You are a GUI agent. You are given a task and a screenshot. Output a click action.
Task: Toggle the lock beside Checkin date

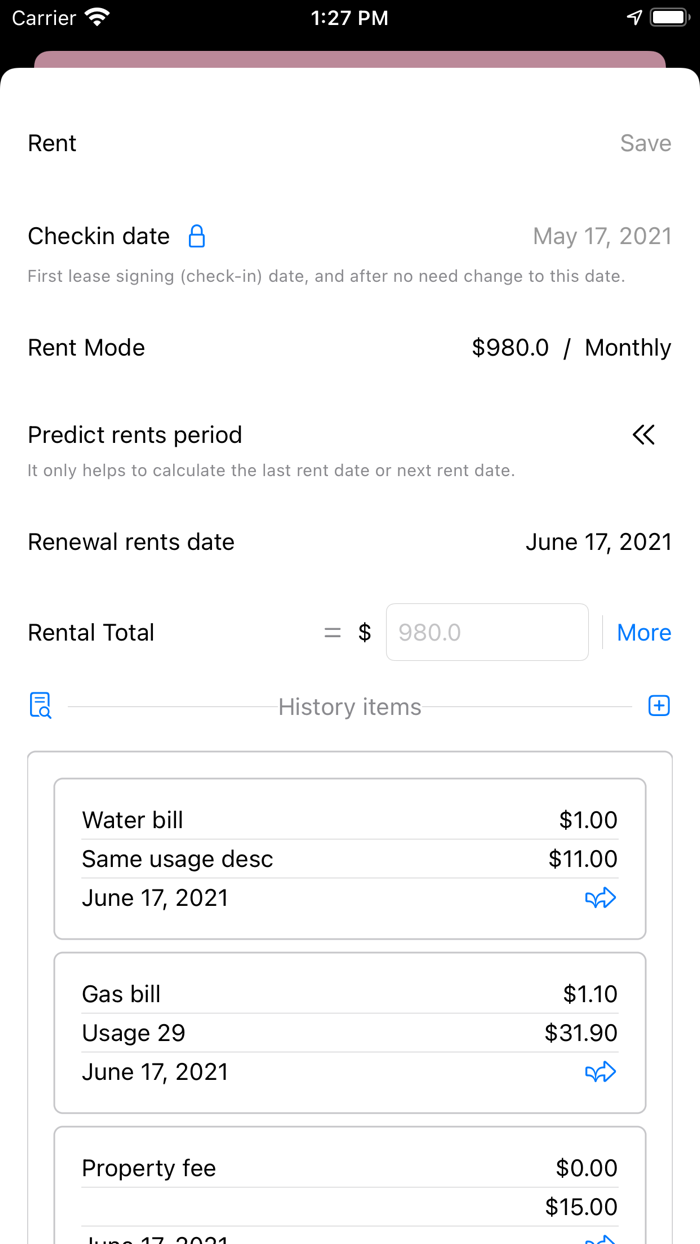tap(196, 236)
